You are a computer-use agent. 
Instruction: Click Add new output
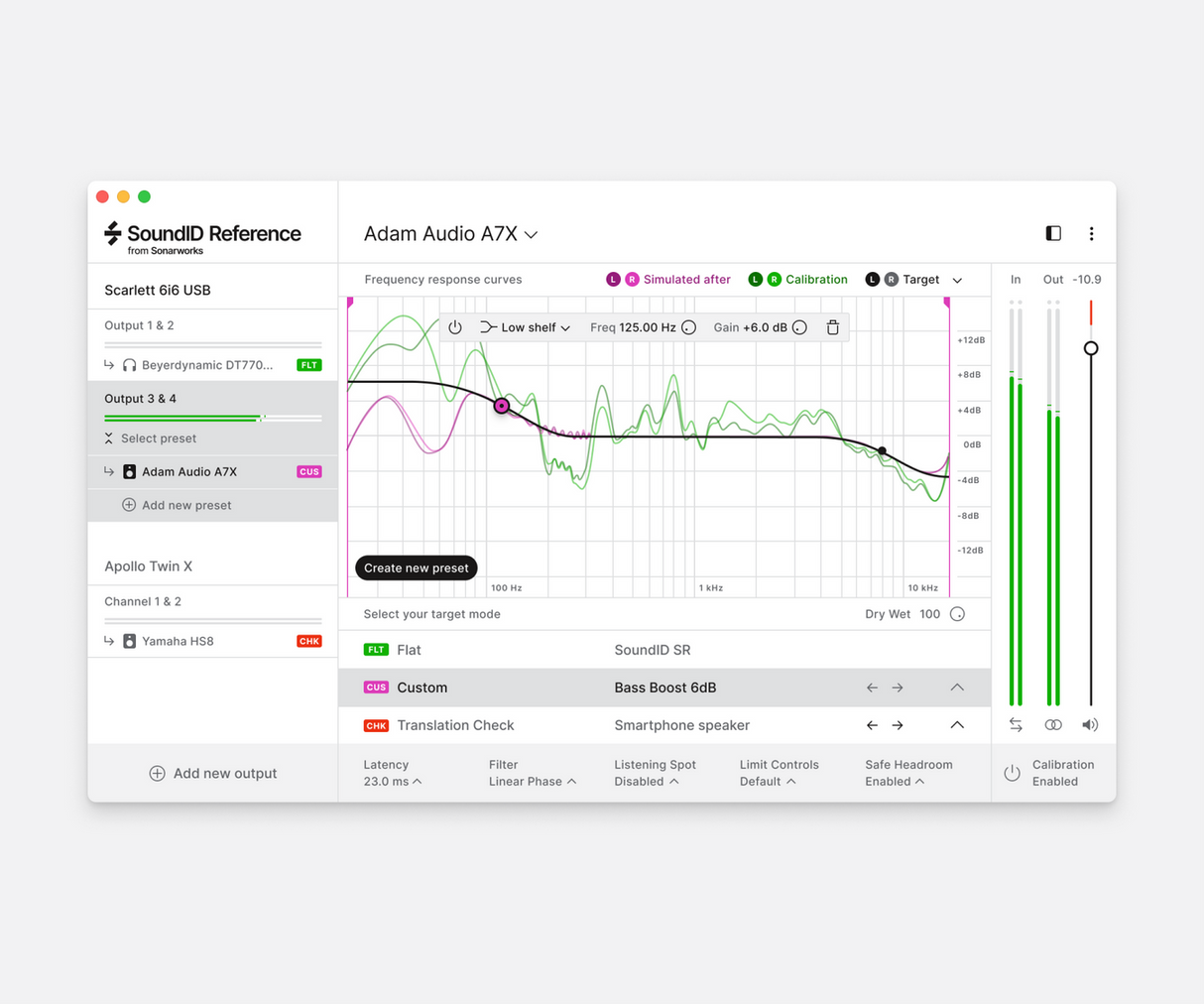(212, 773)
